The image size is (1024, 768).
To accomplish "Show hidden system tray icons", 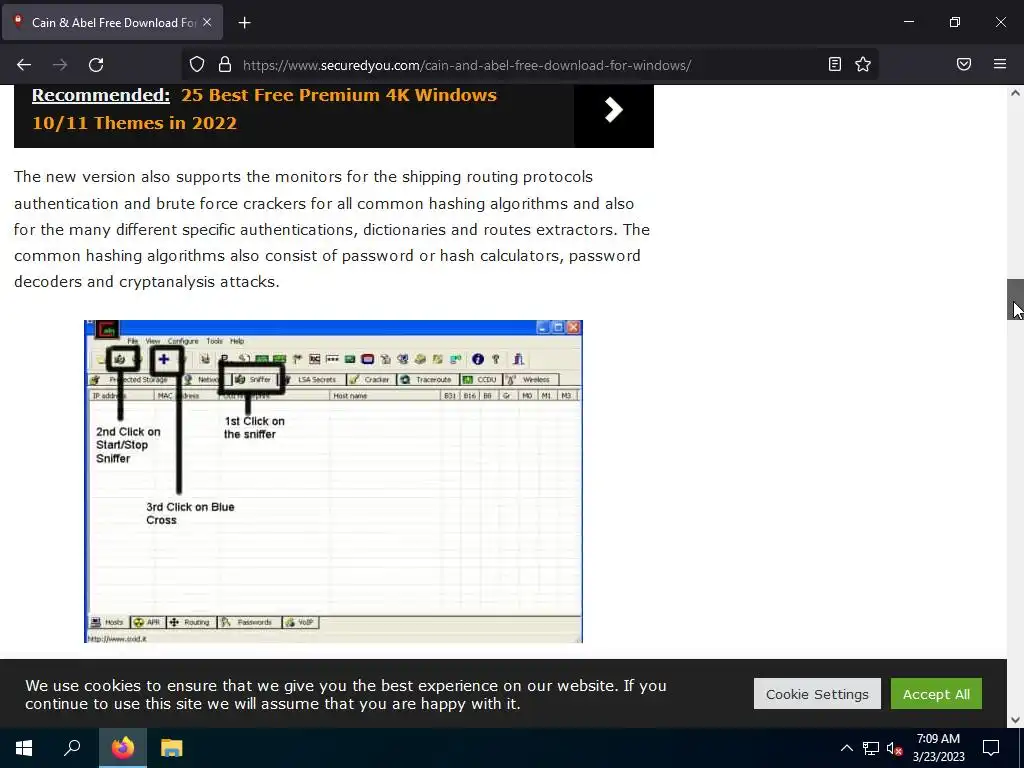I will point(846,748).
